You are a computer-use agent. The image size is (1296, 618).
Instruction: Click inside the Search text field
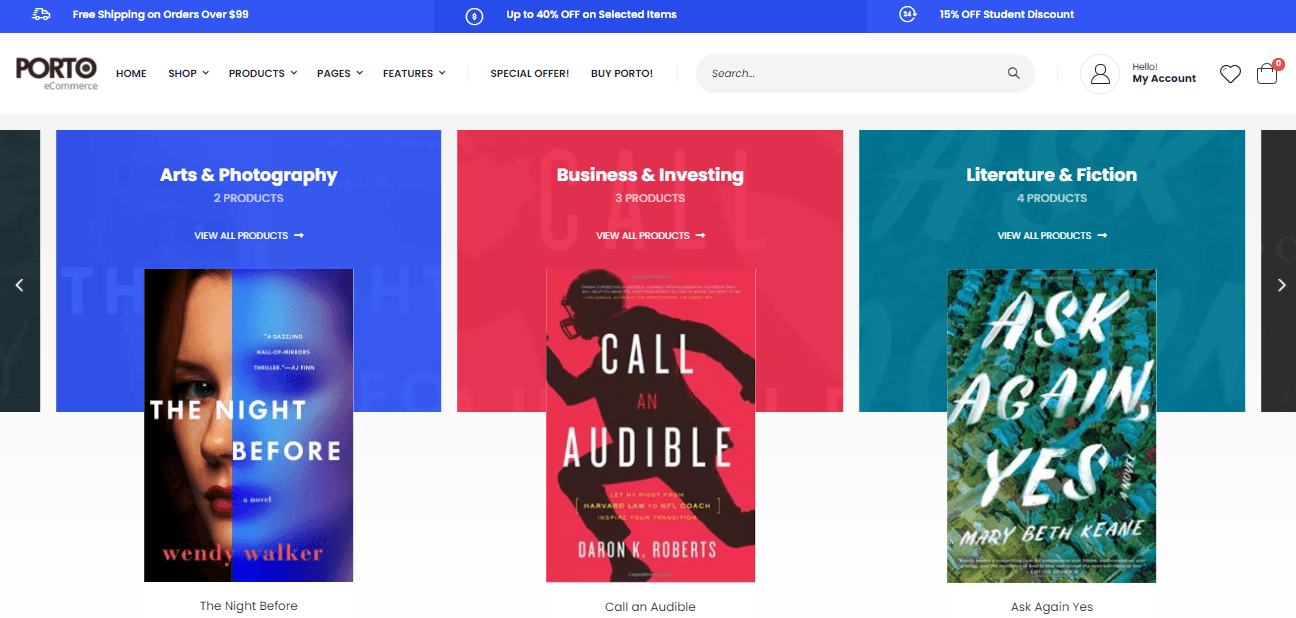point(850,73)
